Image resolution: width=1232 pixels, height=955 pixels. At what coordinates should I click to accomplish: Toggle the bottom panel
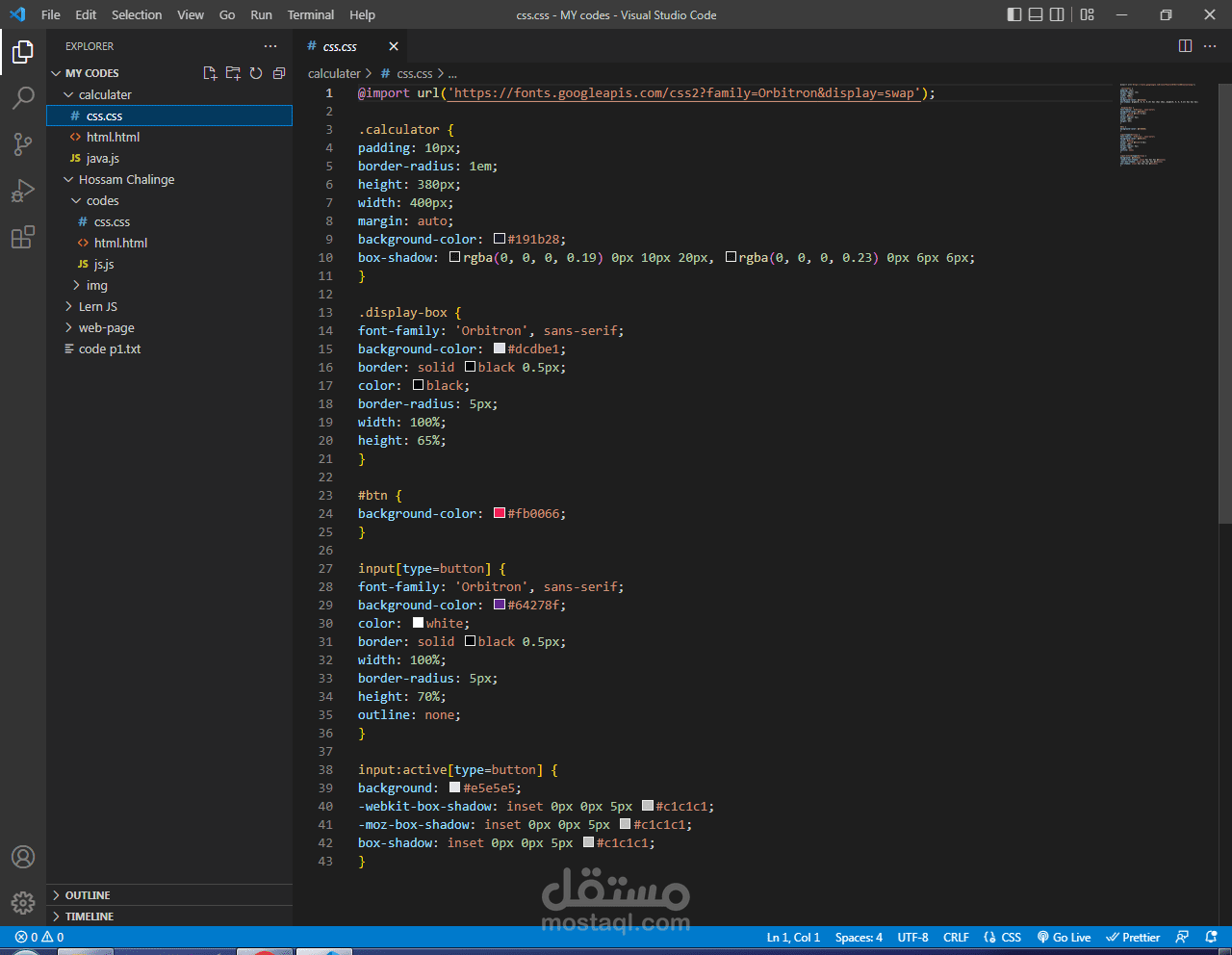point(1036,14)
